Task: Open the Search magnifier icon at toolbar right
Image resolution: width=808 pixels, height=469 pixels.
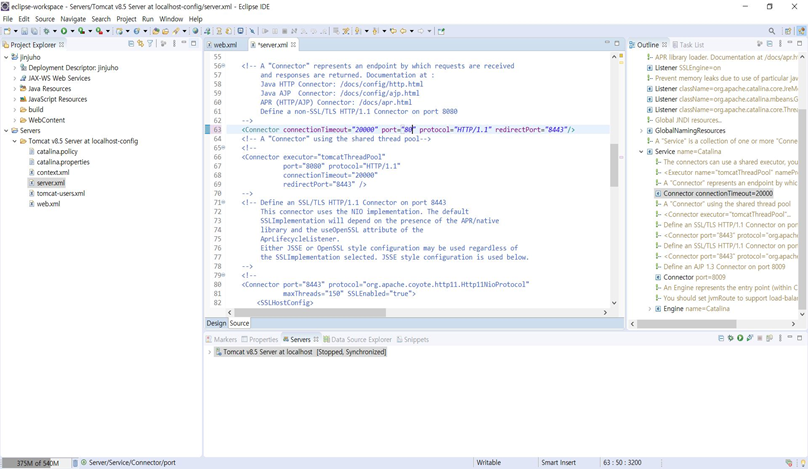Action: (771, 31)
